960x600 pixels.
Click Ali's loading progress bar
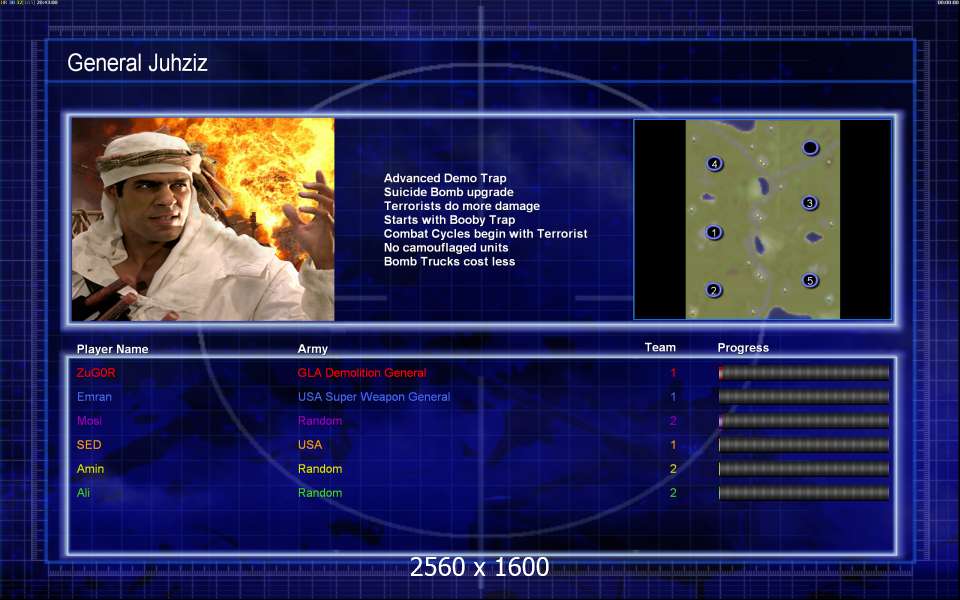[803, 492]
